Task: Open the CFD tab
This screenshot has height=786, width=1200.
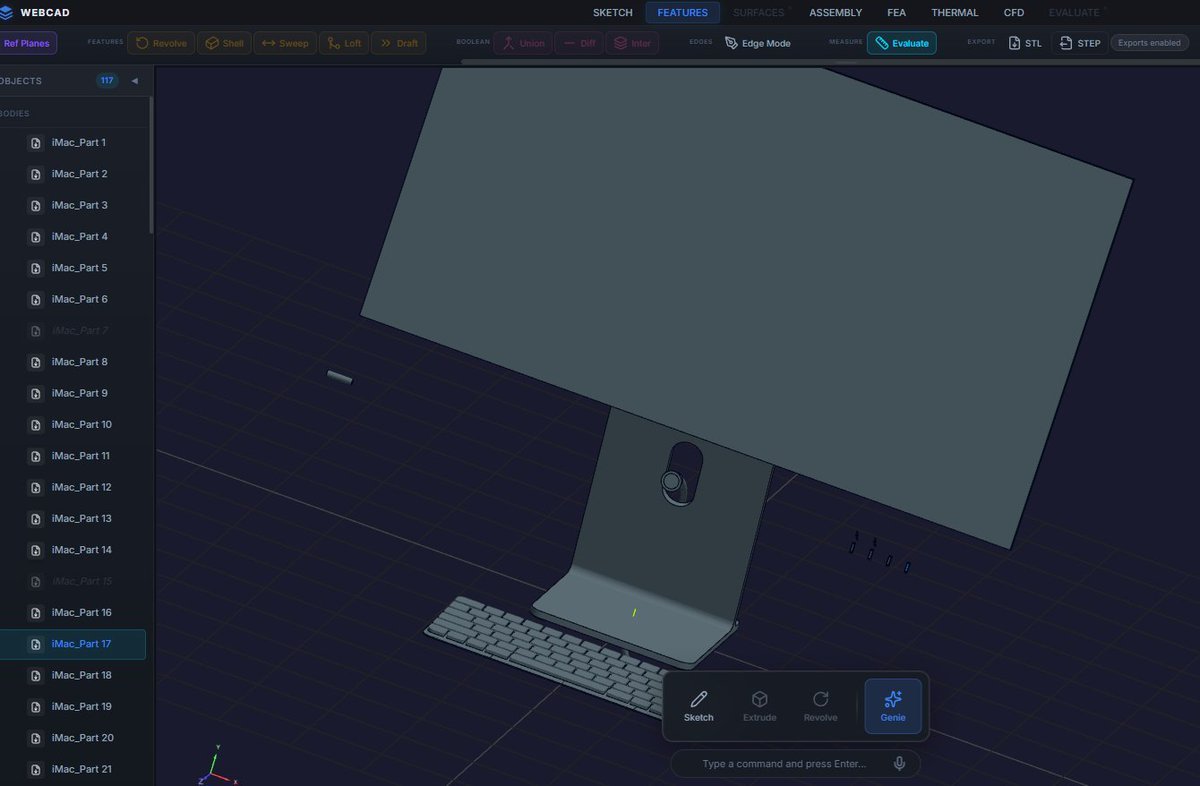Action: tap(1014, 13)
